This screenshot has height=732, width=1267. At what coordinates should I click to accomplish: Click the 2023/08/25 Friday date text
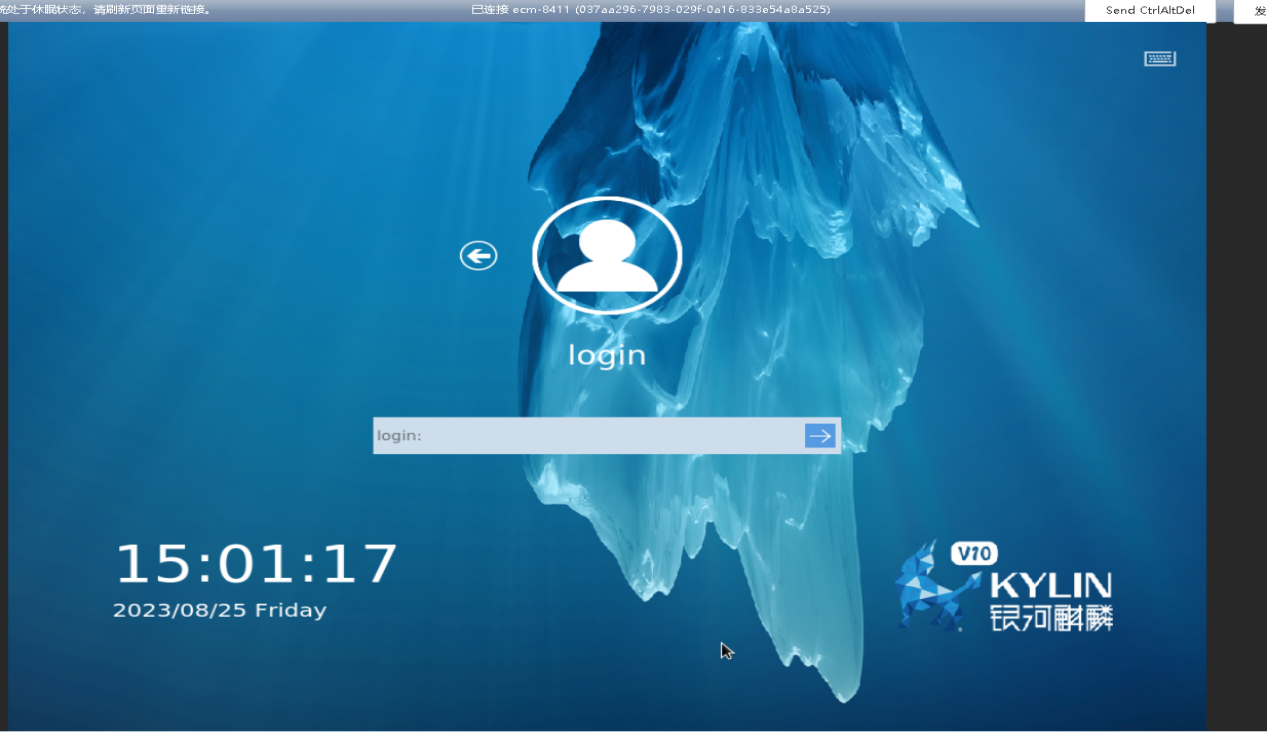[x=220, y=610]
